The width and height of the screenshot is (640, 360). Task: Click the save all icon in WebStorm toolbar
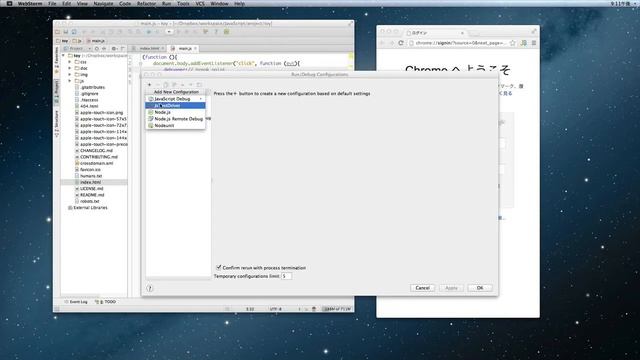tap(66, 32)
